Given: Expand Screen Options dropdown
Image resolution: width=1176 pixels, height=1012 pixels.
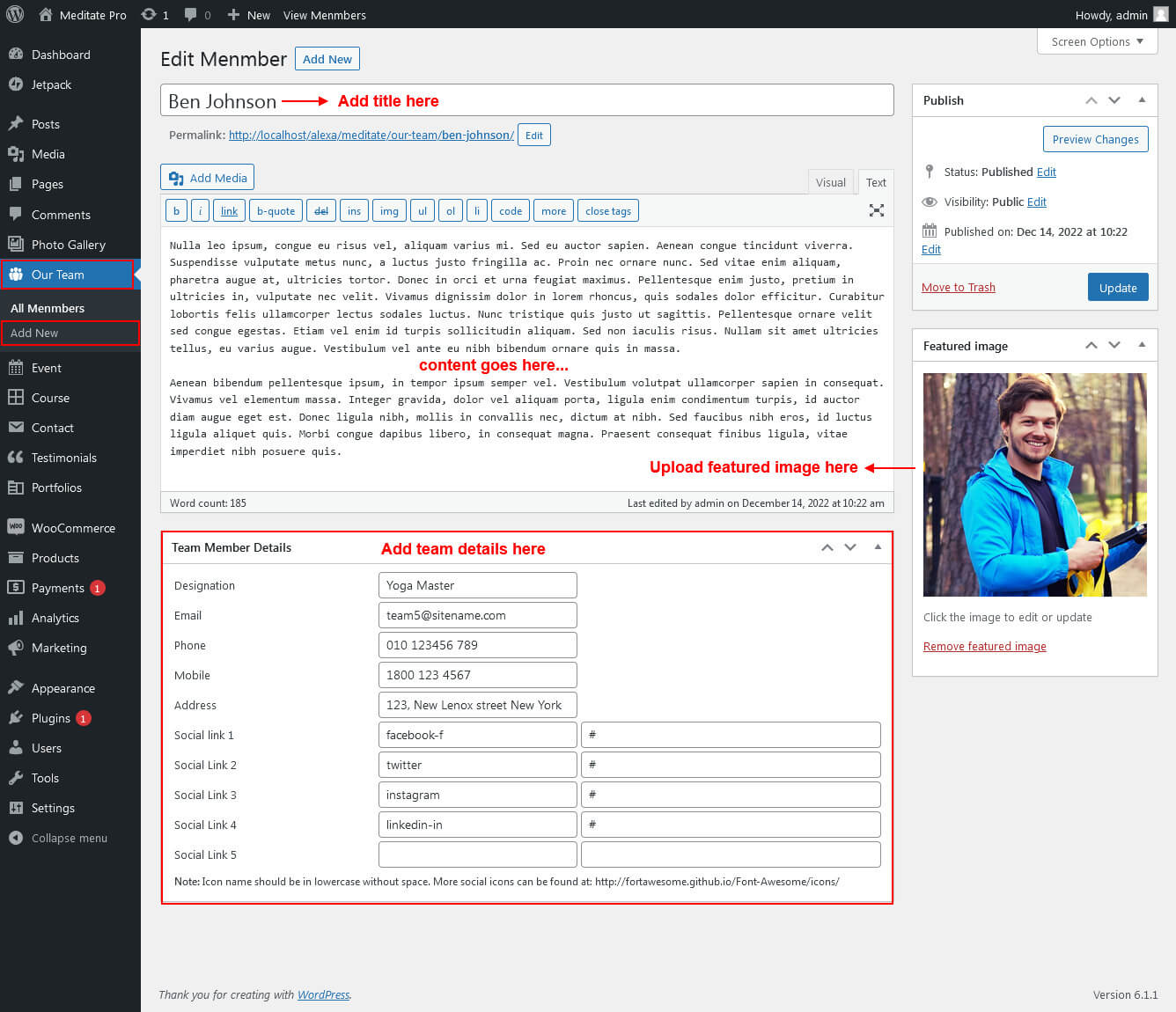Looking at the screenshot, I should tap(1097, 41).
